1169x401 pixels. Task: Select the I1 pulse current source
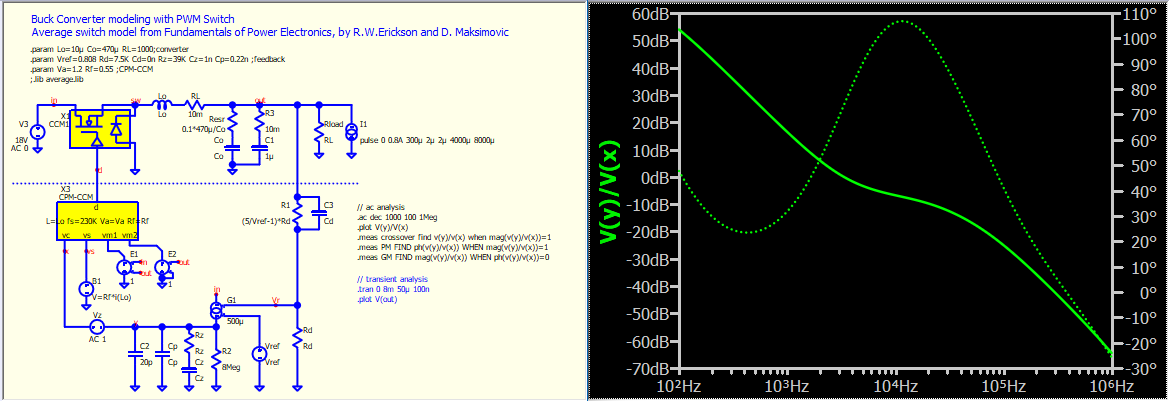click(351, 133)
